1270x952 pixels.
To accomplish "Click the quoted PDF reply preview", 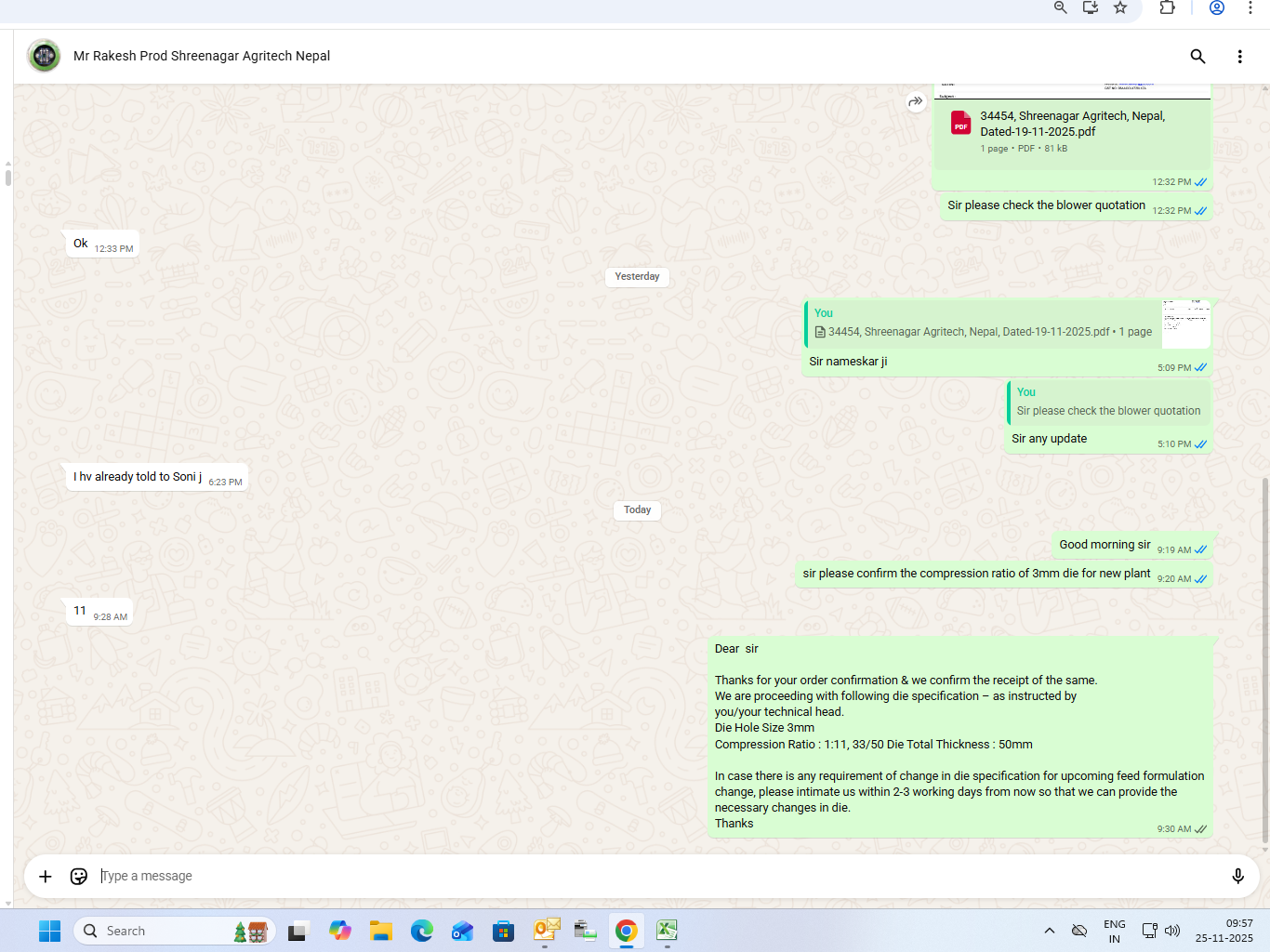I will (x=982, y=324).
